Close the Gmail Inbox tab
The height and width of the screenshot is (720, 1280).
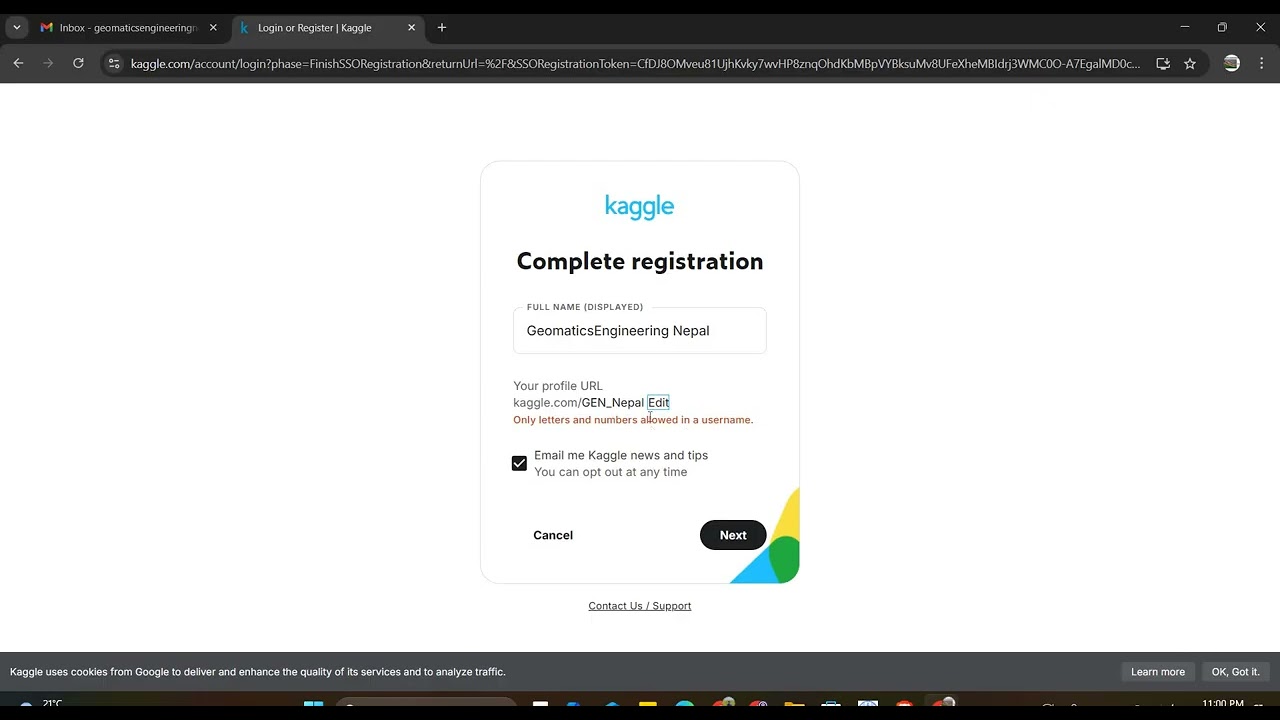tap(213, 28)
